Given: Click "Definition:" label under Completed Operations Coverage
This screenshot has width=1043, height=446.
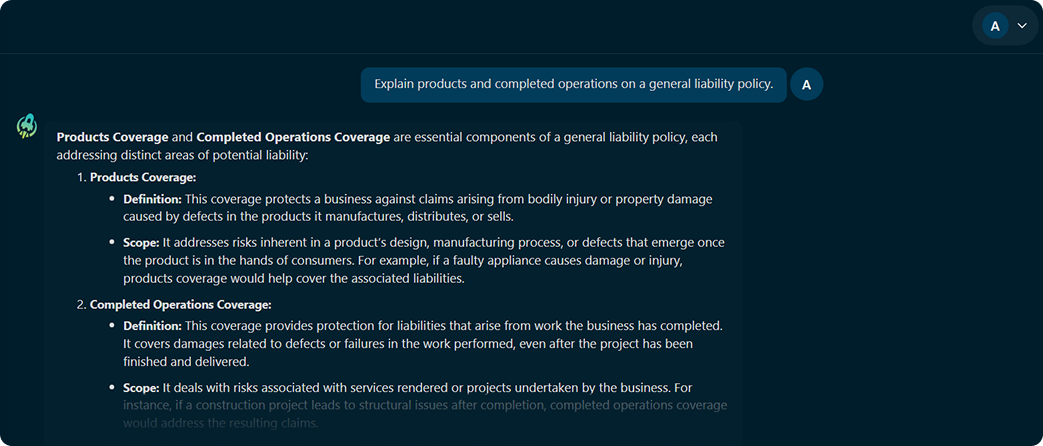Looking at the screenshot, I should (x=152, y=326).
